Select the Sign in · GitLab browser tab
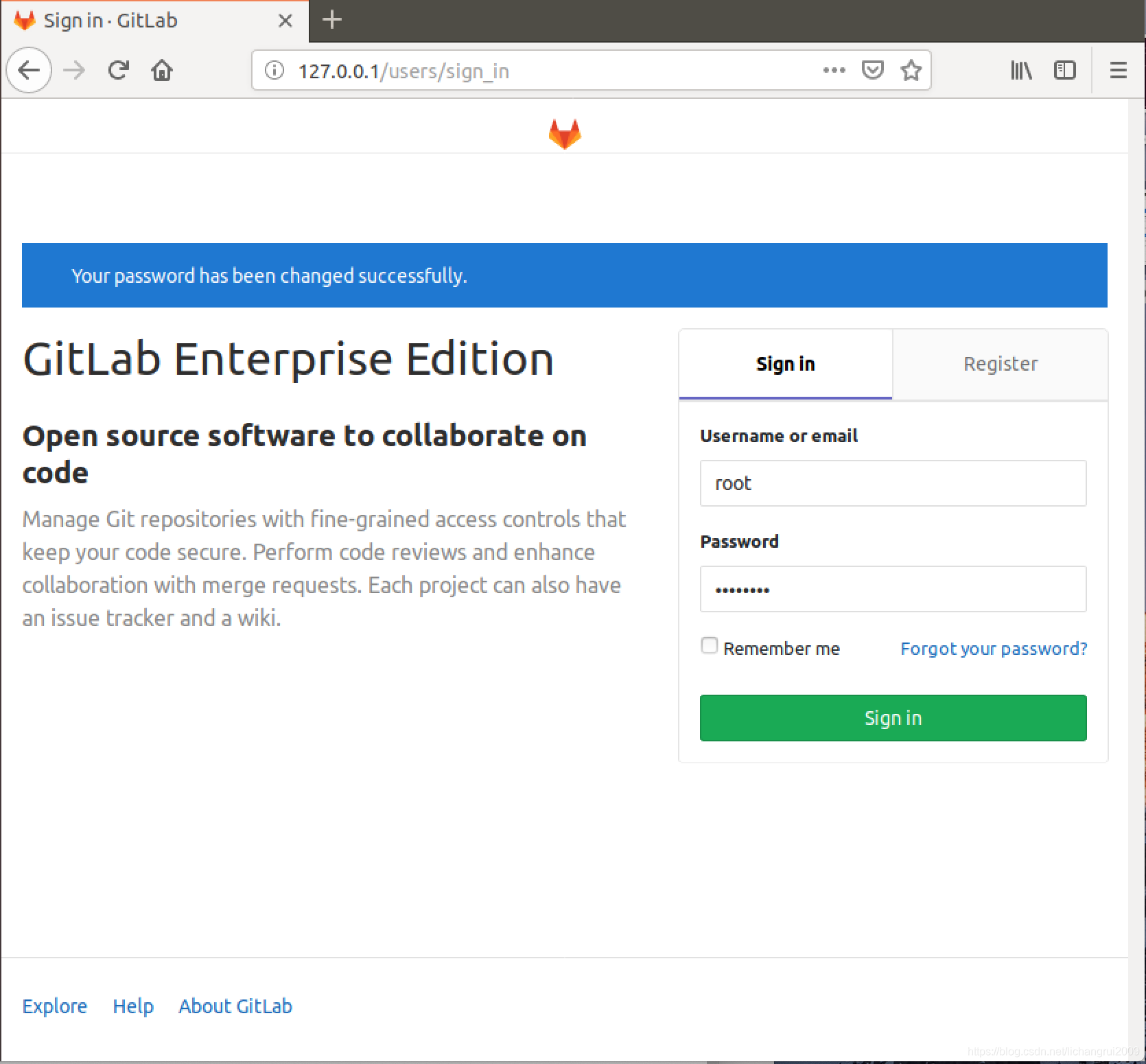This screenshot has height=1064, width=1146. [155, 21]
